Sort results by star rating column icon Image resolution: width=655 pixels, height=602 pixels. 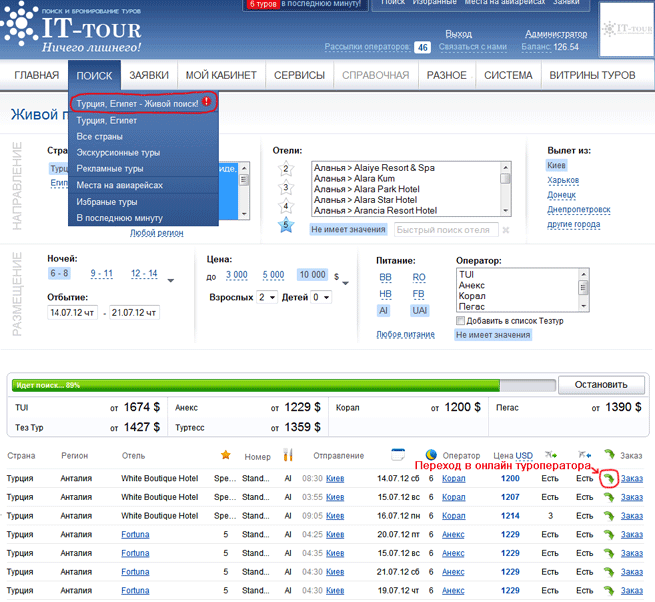tap(226, 455)
